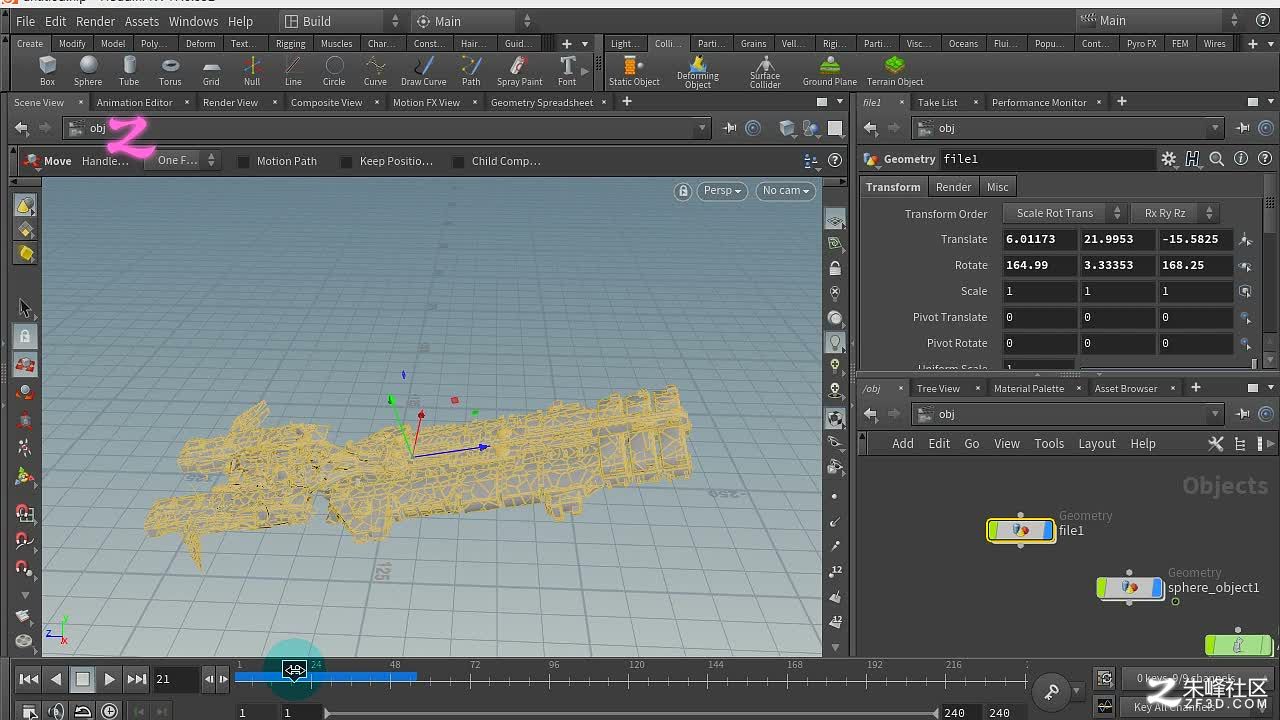The height and width of the screenshot is (720, 1280).
Task: Open the Material Palette tab
Action: click(1029, 388)
